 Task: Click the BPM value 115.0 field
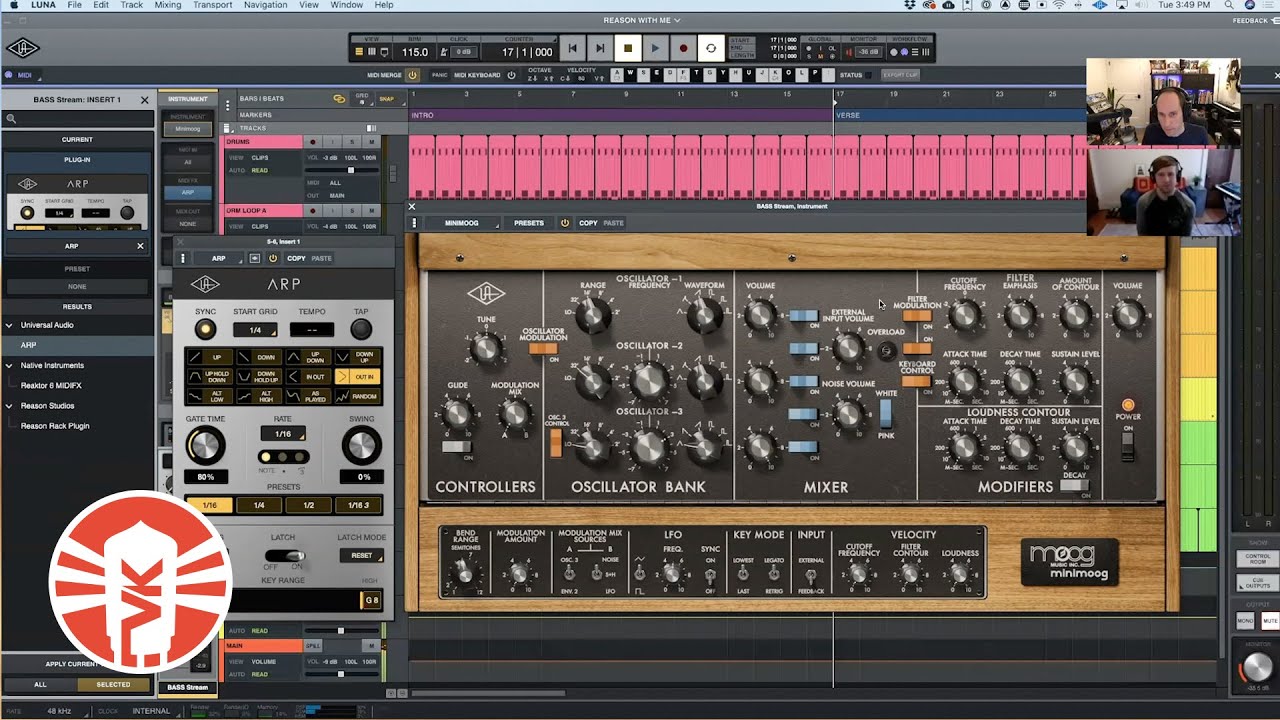coord(415,52)
